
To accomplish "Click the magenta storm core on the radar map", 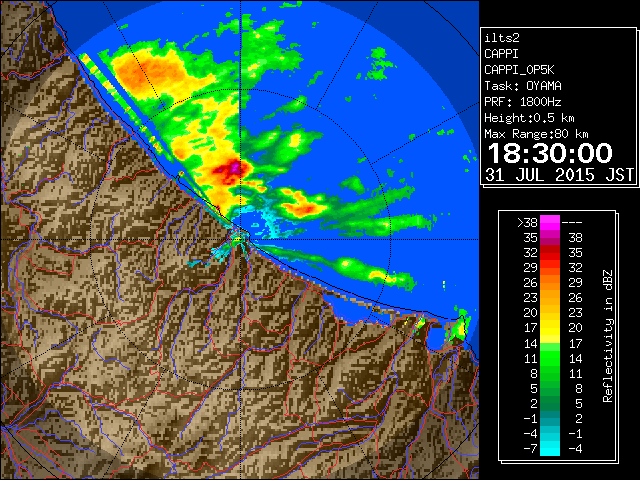I will (234, 167).
